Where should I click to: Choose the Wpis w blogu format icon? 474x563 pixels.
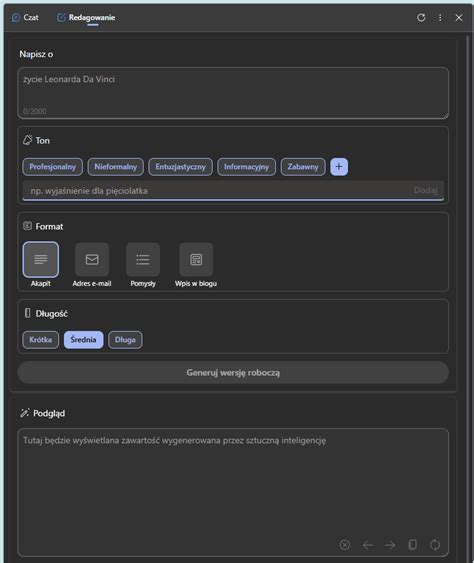click(196, 260)
